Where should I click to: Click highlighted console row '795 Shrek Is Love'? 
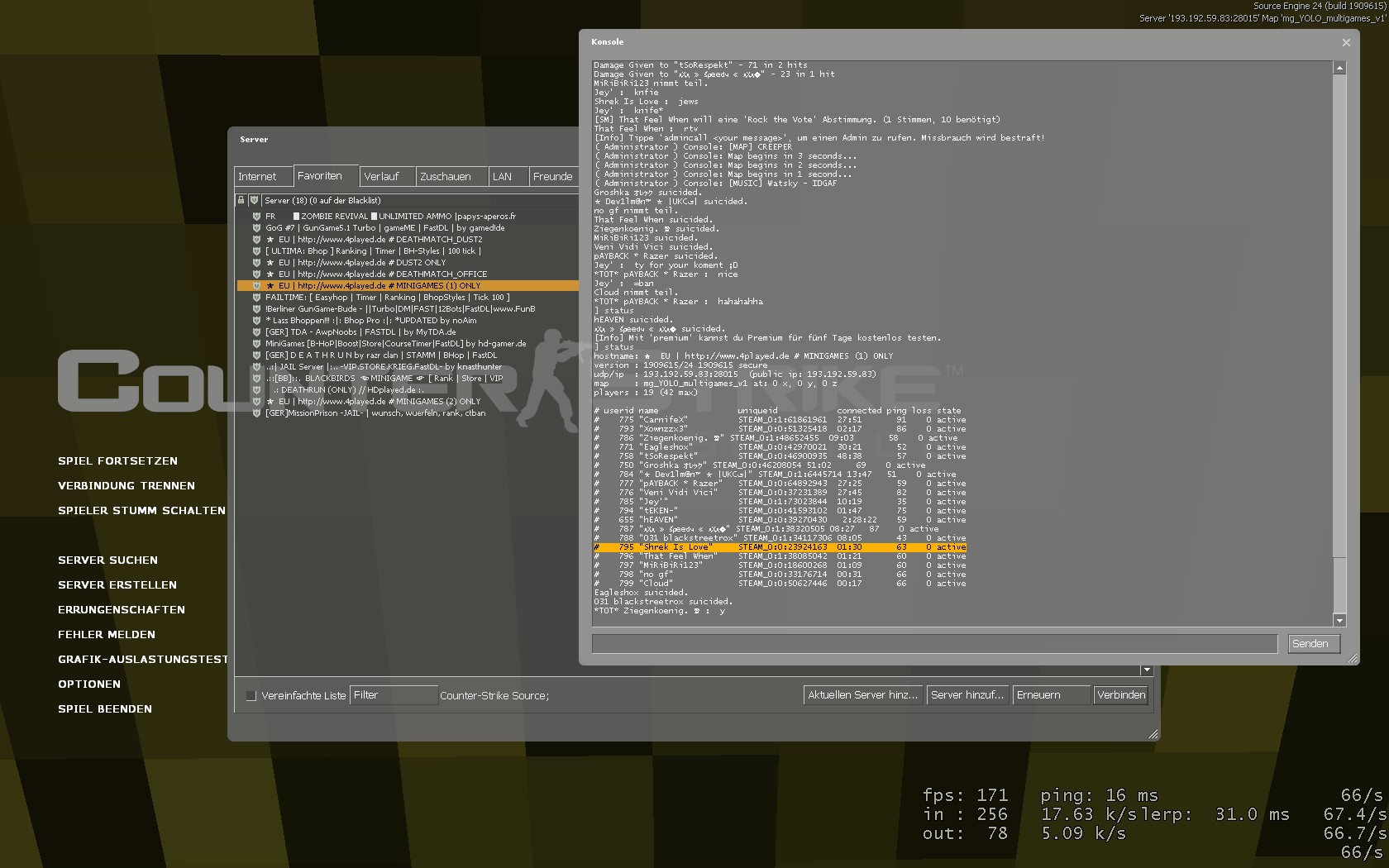click(x=780, y=547)
